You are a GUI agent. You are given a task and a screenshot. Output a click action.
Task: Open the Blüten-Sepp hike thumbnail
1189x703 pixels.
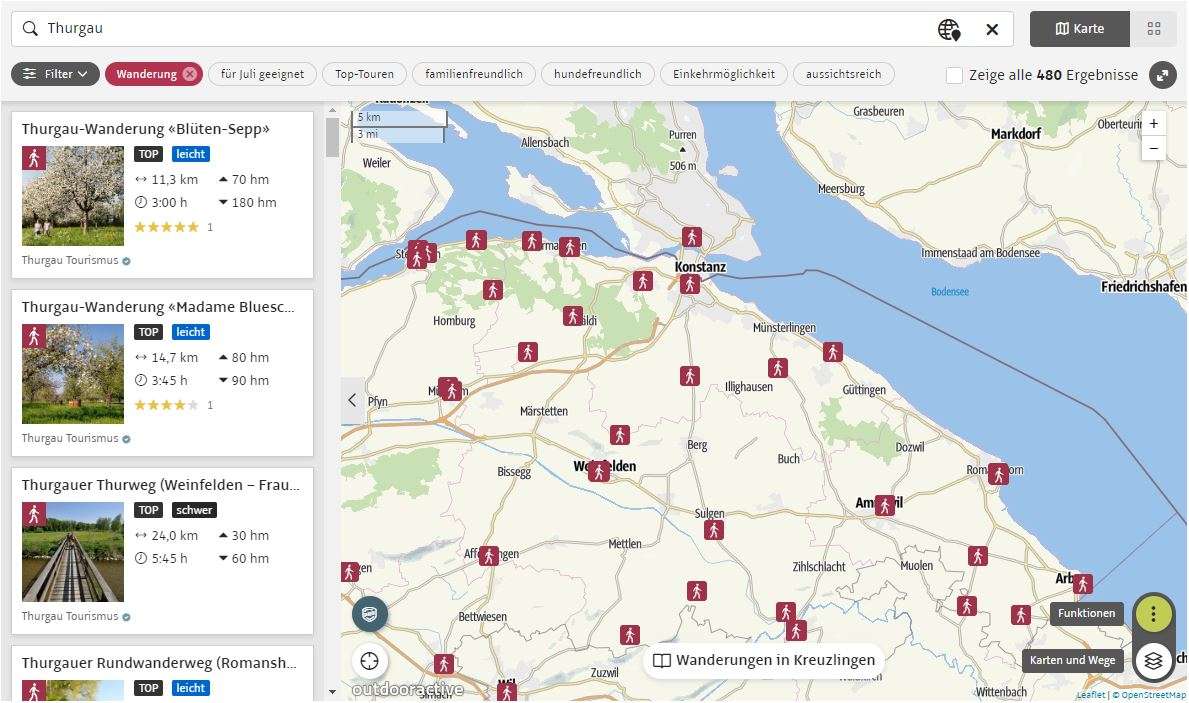coord(73,196)
